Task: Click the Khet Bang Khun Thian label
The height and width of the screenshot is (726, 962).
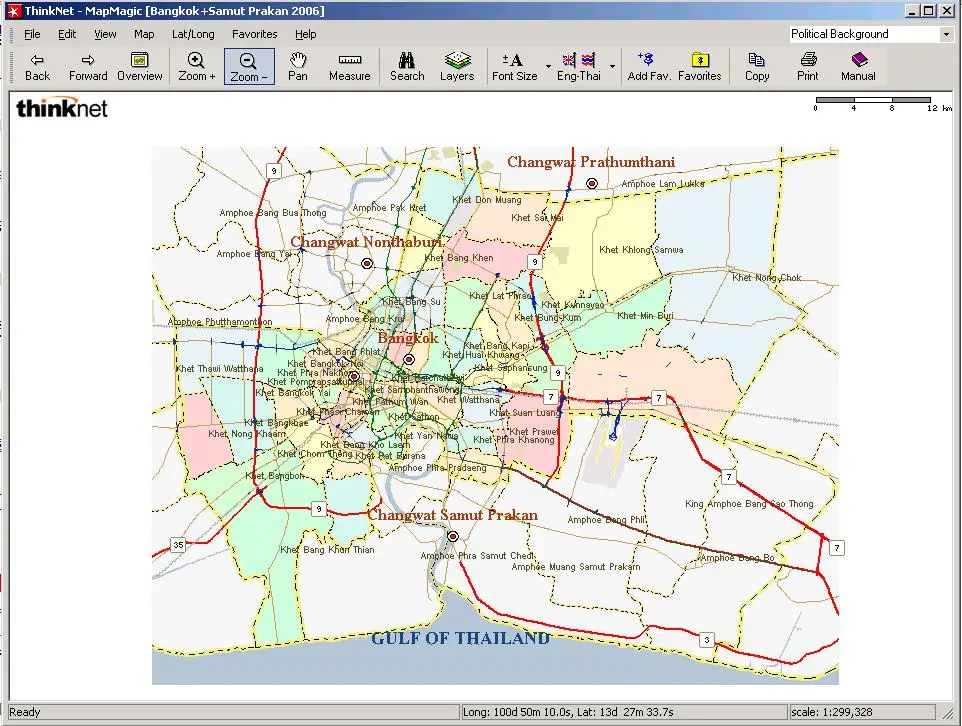Action: click(327, 549)
